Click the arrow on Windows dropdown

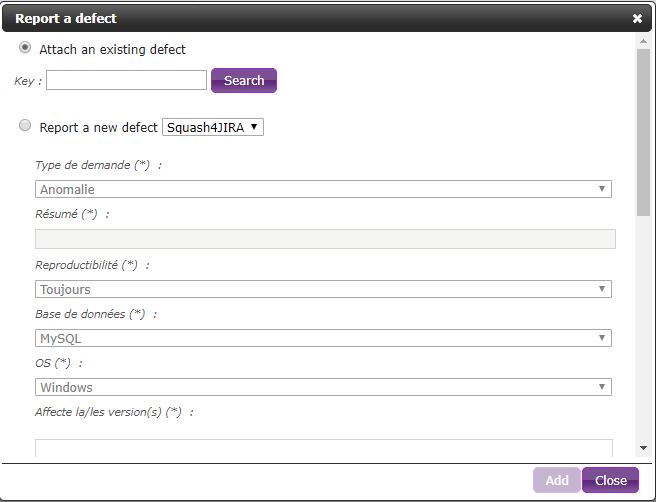point(602,387)
